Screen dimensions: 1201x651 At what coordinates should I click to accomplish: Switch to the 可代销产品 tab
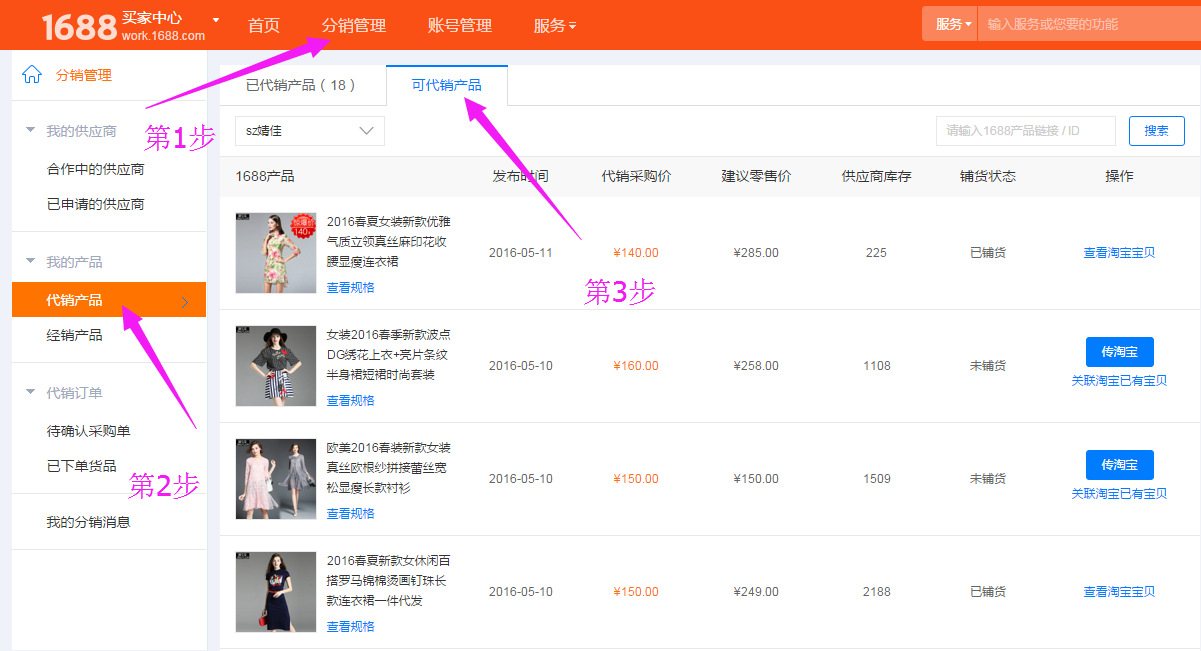pos(447,85)
